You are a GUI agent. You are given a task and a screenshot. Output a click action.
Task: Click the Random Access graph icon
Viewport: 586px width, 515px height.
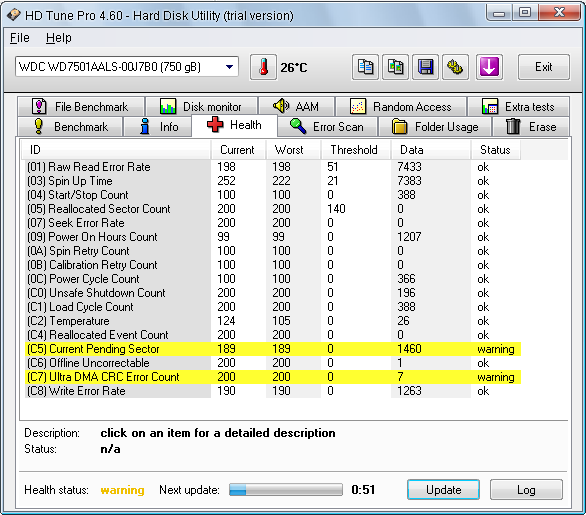point(358,107)
